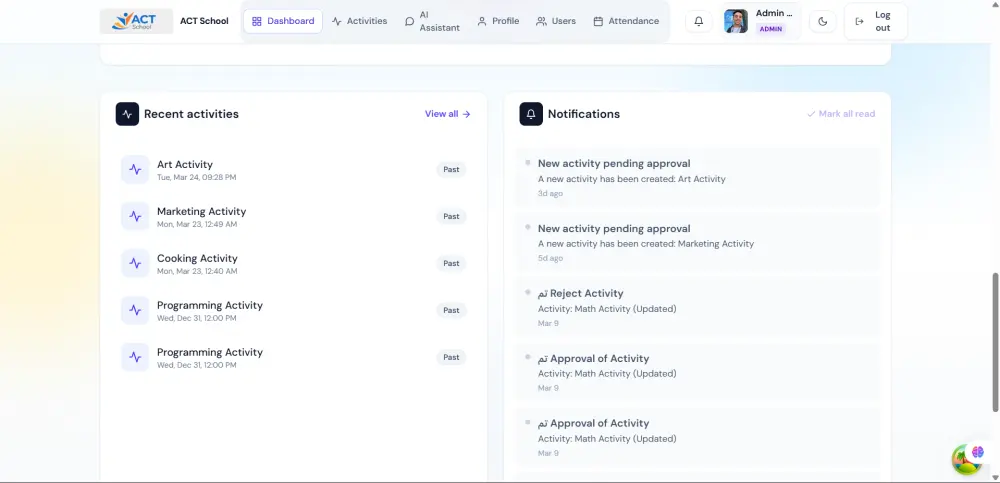Open the Dashboard tab
Screen dimensions: 1000x483
click(283, 21)
